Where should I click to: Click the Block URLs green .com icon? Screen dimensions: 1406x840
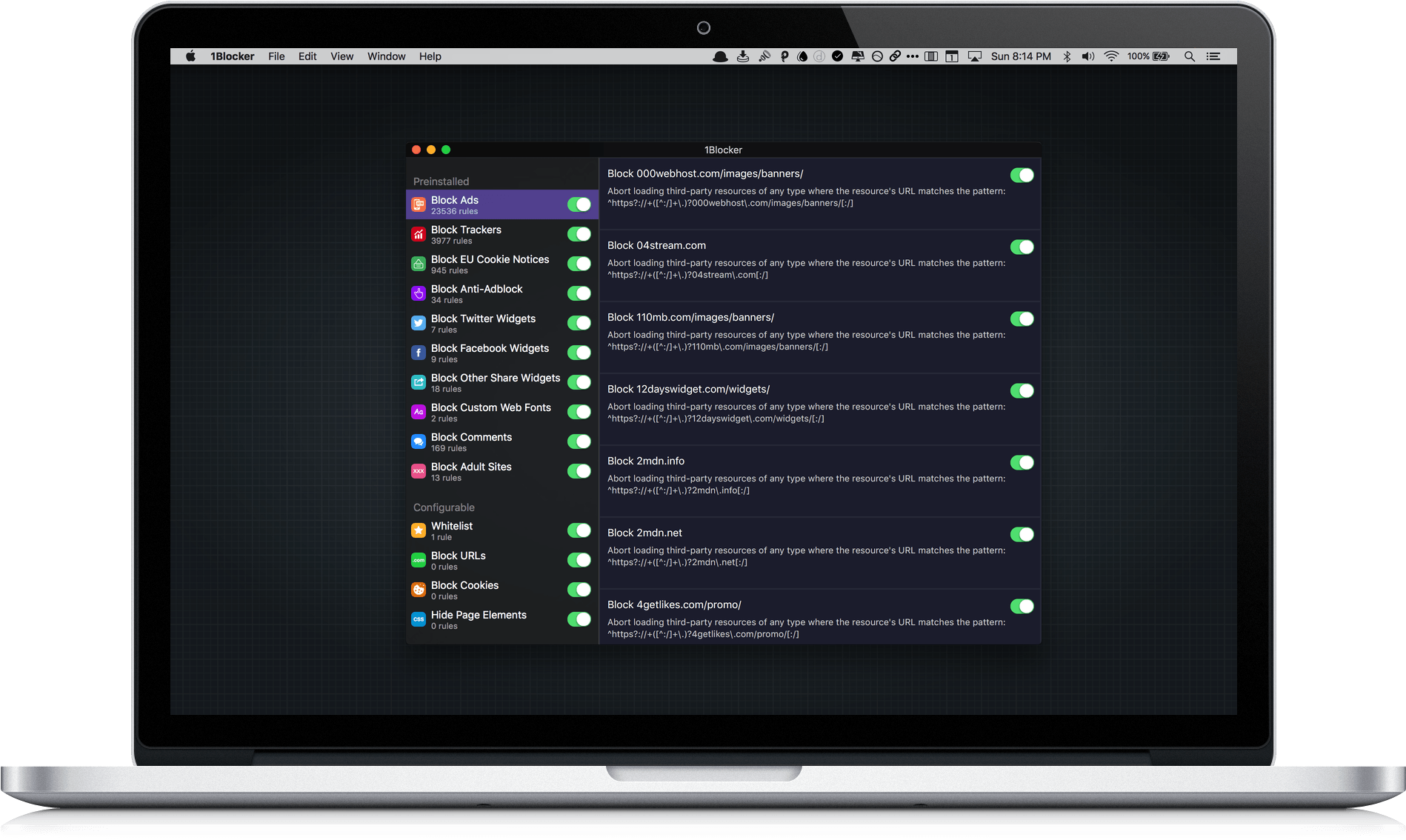419,560
